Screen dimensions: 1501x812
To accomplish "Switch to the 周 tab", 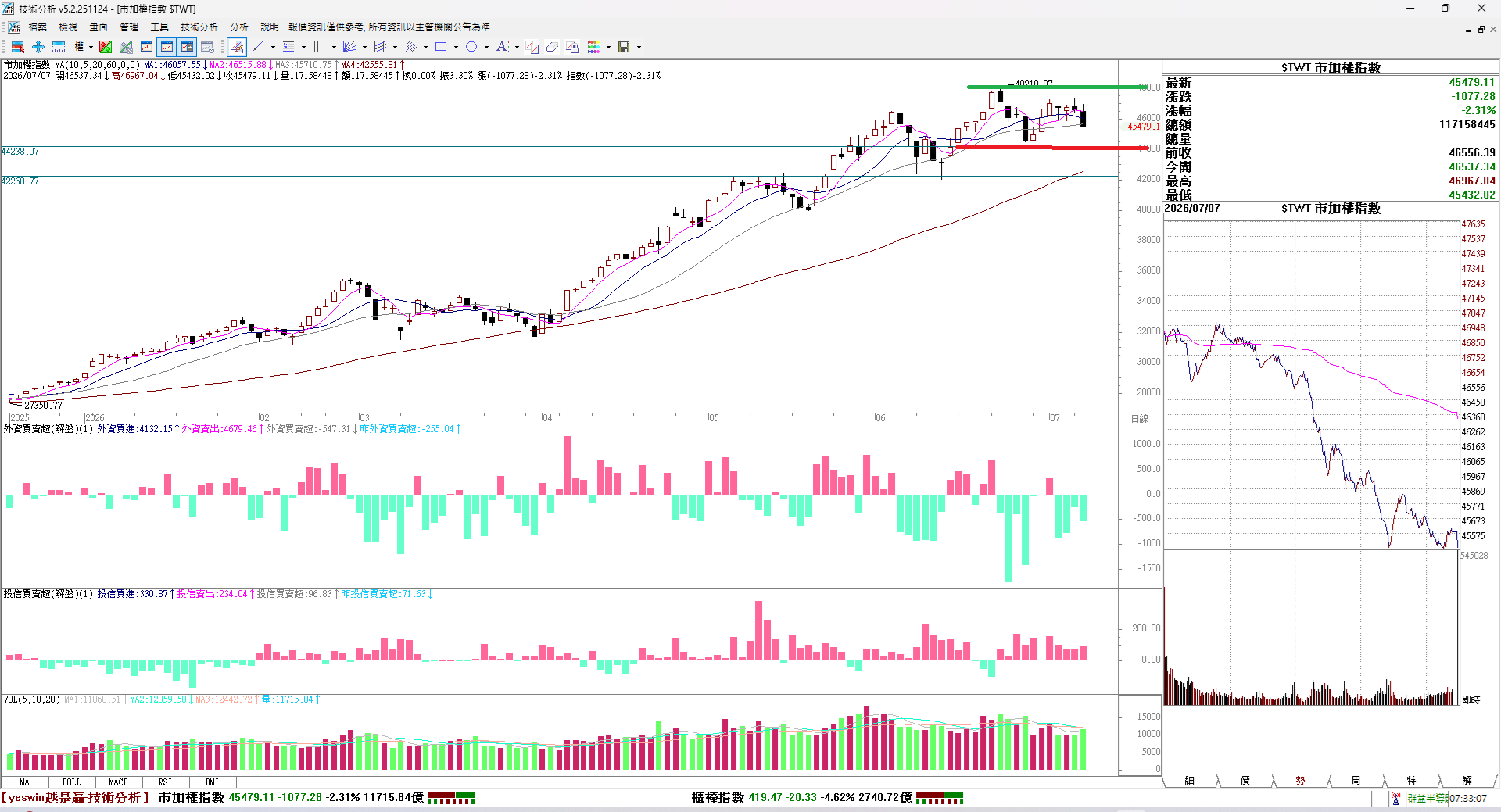I will pyautogui.click(x=1356, y=781).
